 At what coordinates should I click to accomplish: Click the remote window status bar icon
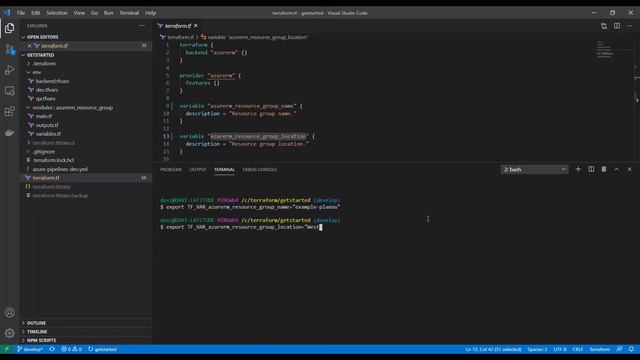[7, 349]
